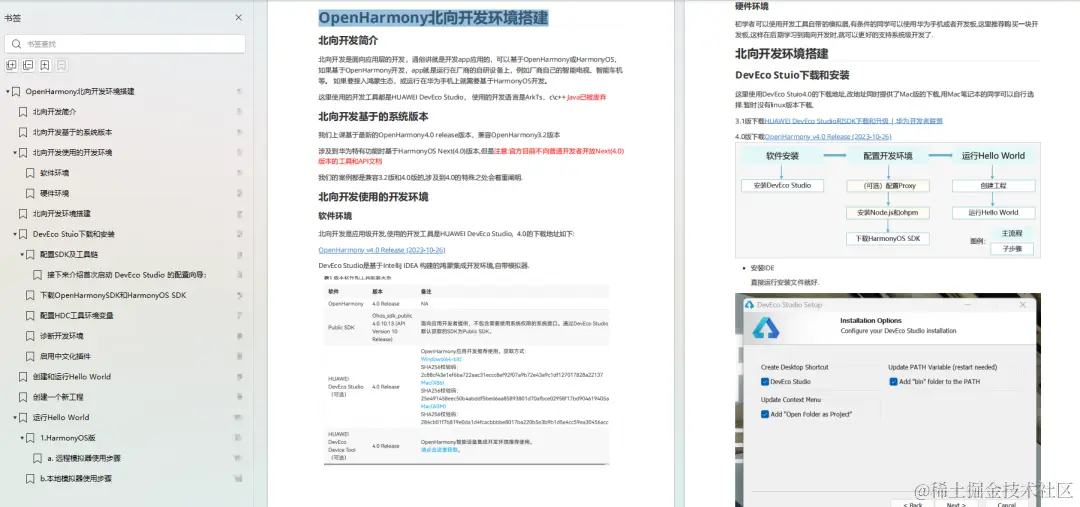The height and width of the screenshot is (507, 1080).
Task: Go to bookmark 创建和运行Hello World
Action: [72, 377]
